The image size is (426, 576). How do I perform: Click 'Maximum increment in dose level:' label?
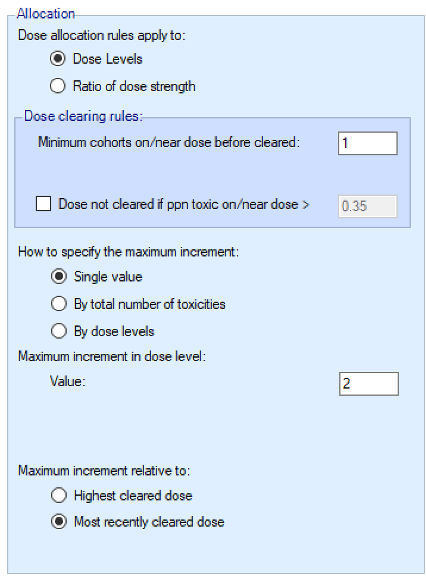(112, 356)
